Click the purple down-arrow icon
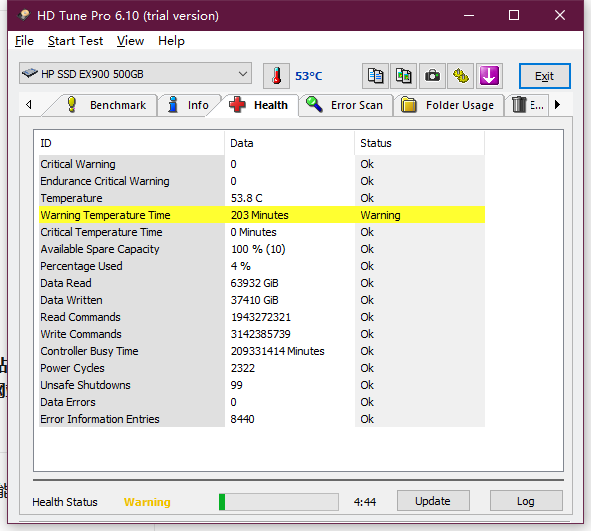 click(489, 76)
